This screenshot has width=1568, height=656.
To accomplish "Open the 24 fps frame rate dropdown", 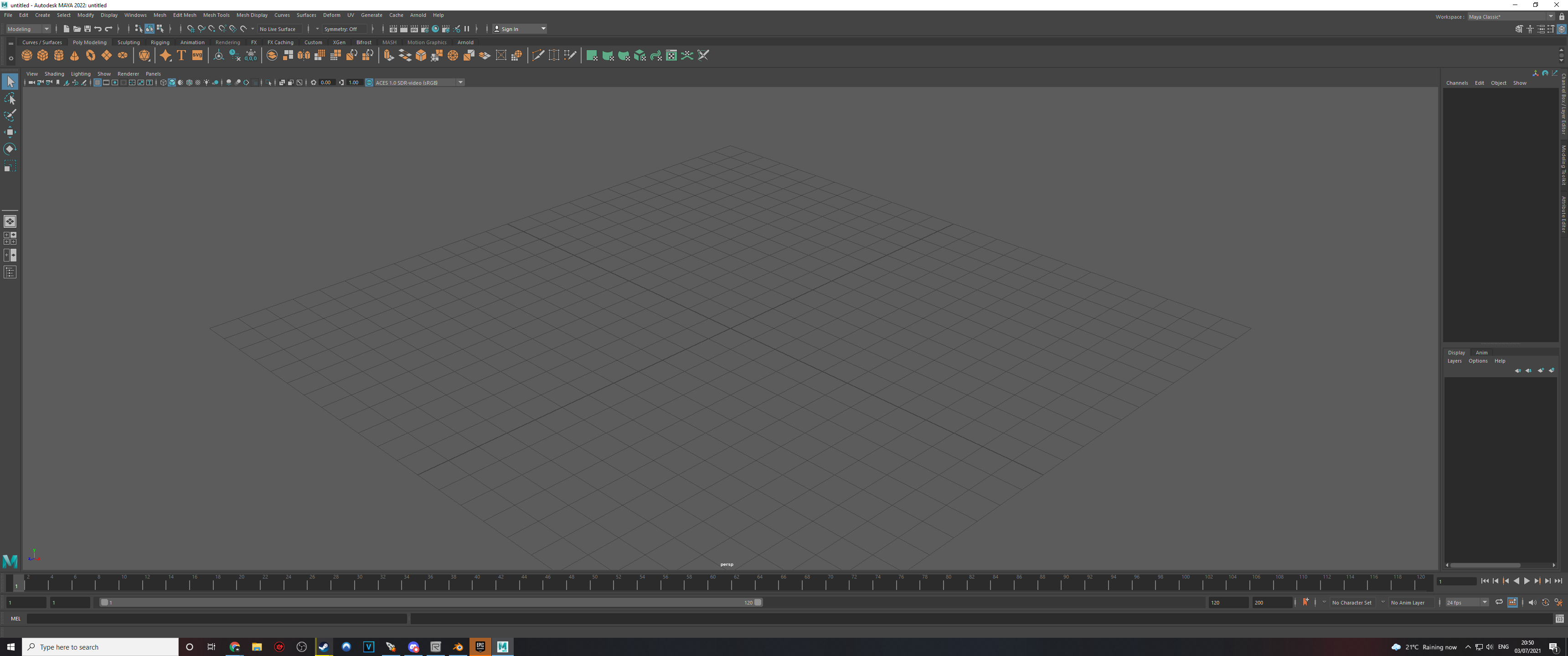I will pyautogui.click(x=1467, y=602).
